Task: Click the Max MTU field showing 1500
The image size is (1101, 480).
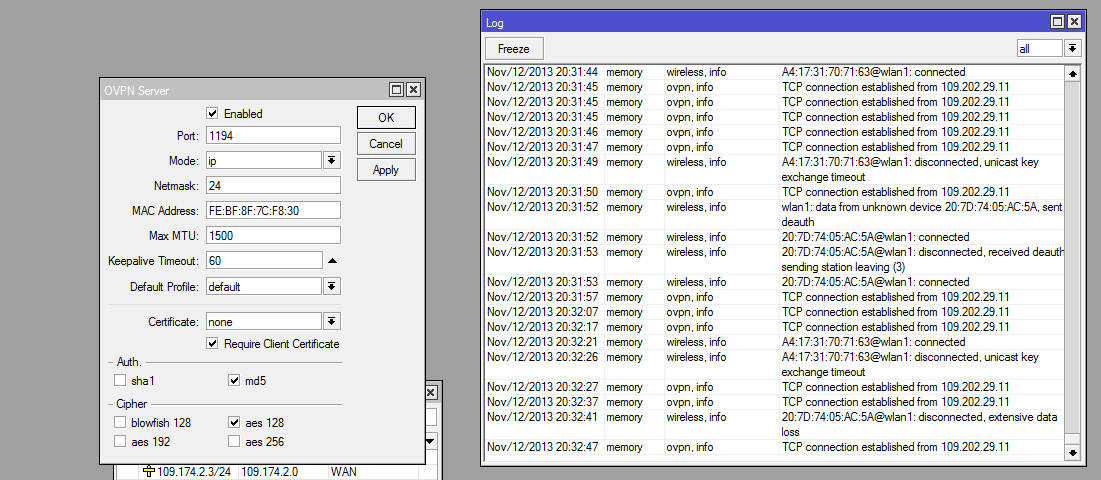Action: pyautogui.click(x=273, y=236)
